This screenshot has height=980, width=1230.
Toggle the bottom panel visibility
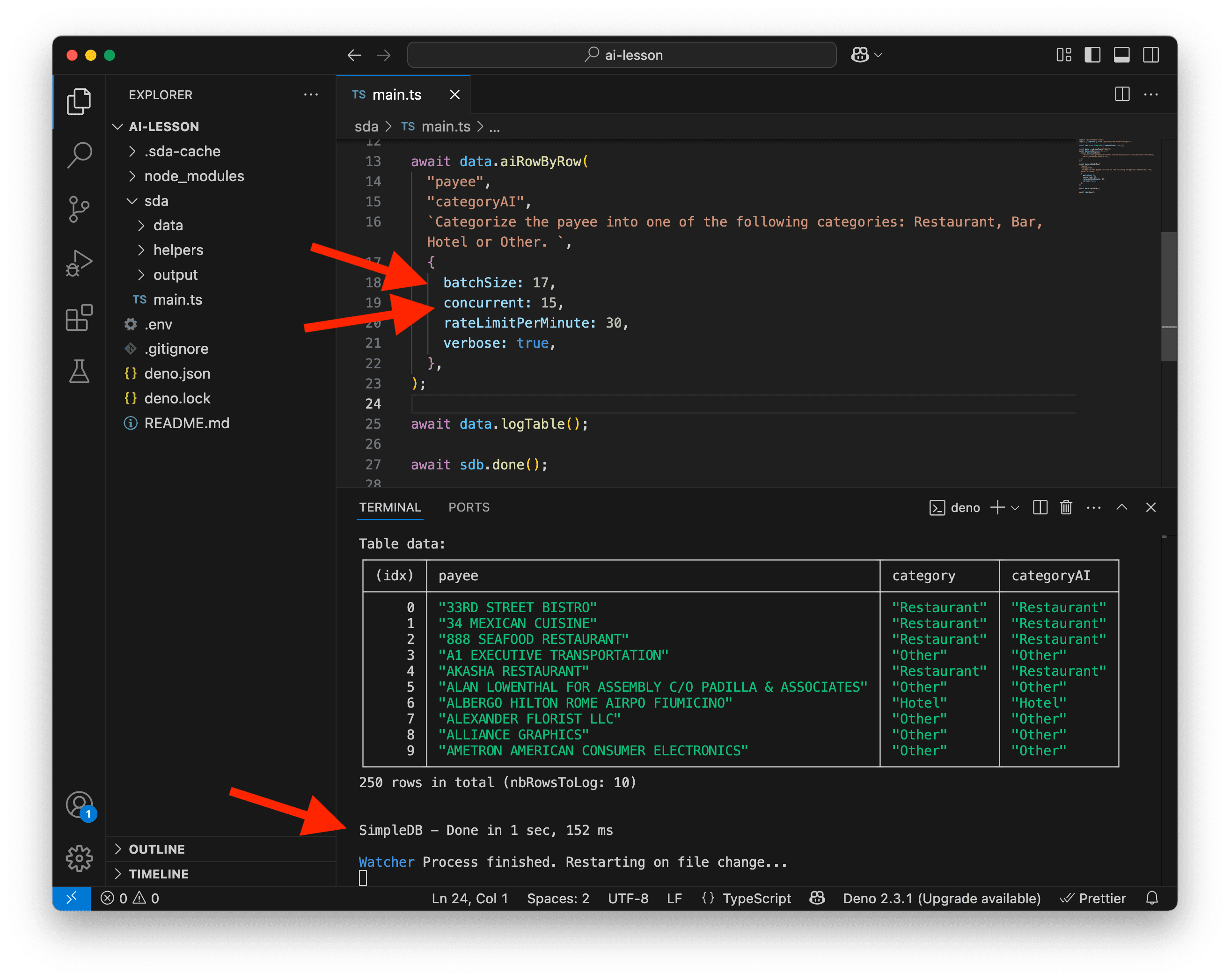[1121, 55]
